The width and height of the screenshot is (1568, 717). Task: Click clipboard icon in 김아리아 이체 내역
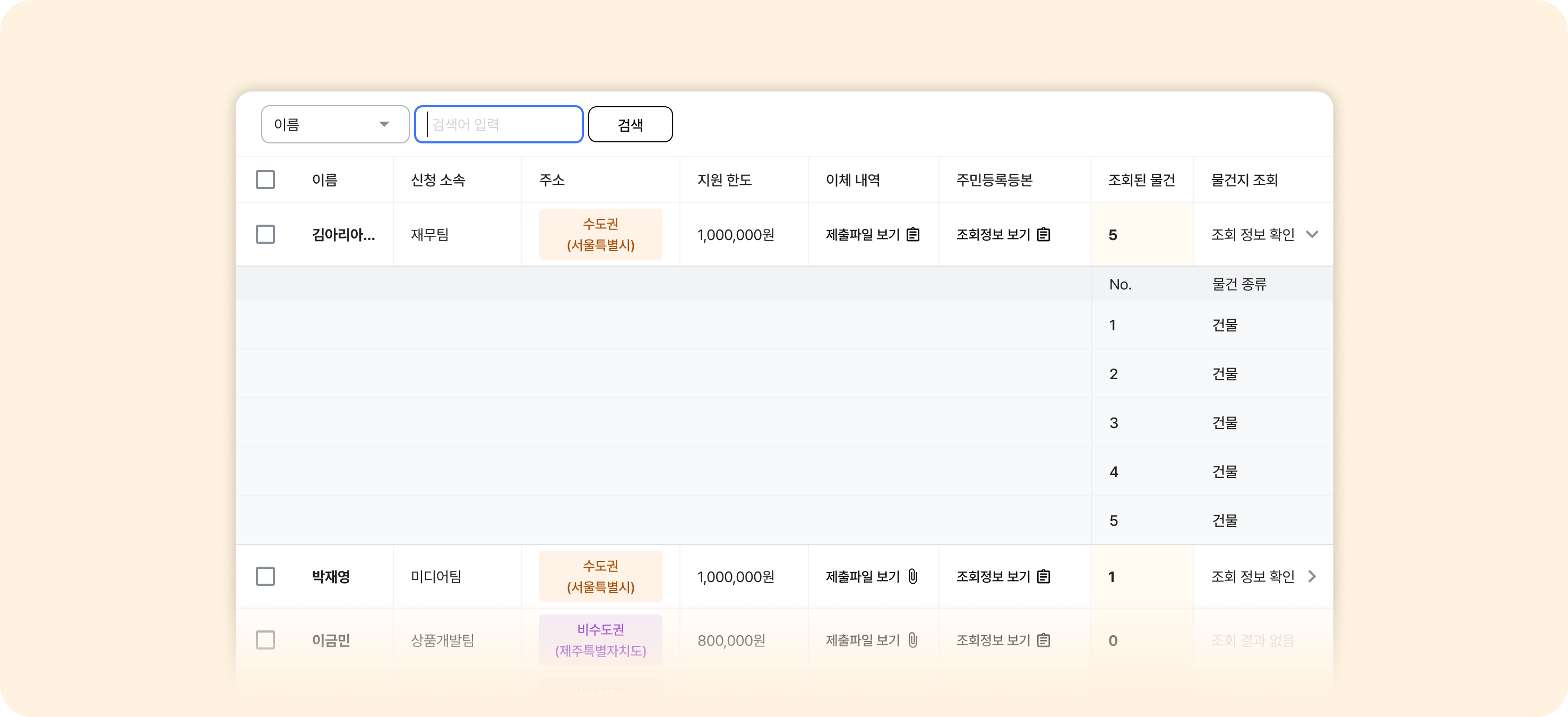[x=912, y=235]
